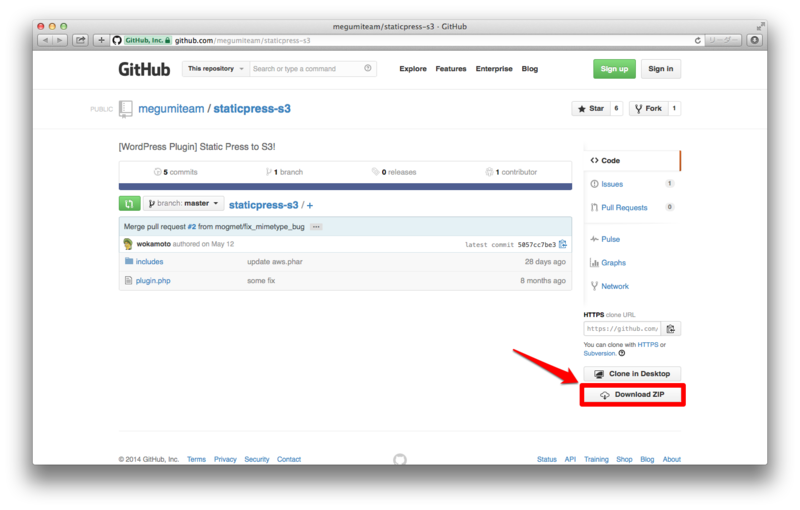Open the includes folder
Viewport: 800px width, 510px height.
click(x=149, y=262)
